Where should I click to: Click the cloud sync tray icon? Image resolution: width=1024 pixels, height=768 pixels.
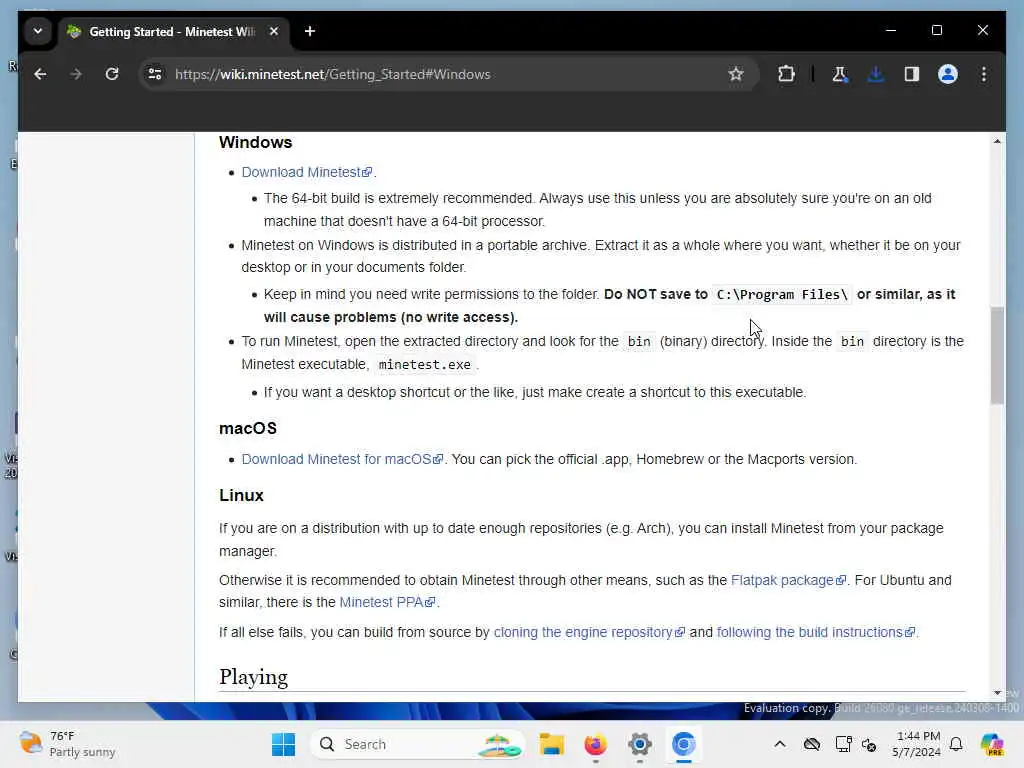click(812, 744)
